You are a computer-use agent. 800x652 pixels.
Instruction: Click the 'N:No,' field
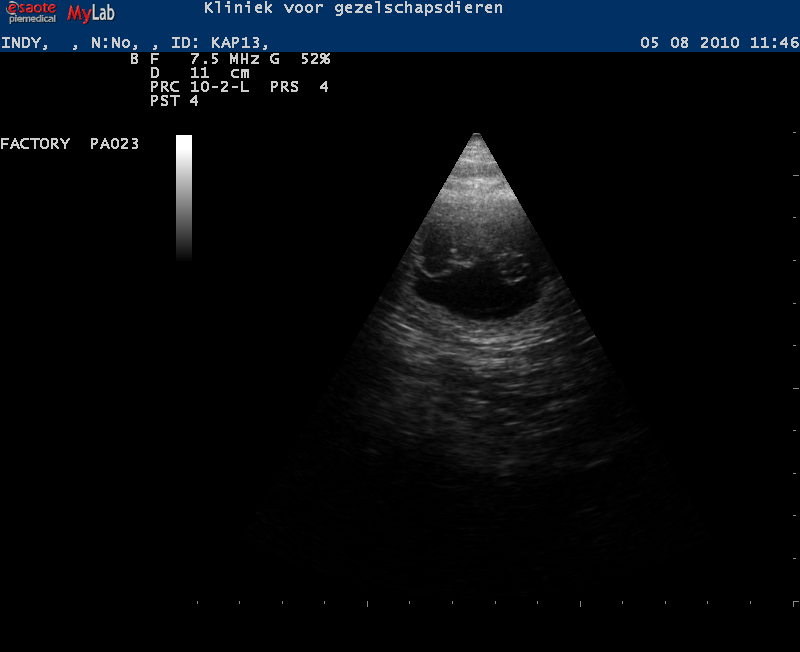[x=115, y=43]
